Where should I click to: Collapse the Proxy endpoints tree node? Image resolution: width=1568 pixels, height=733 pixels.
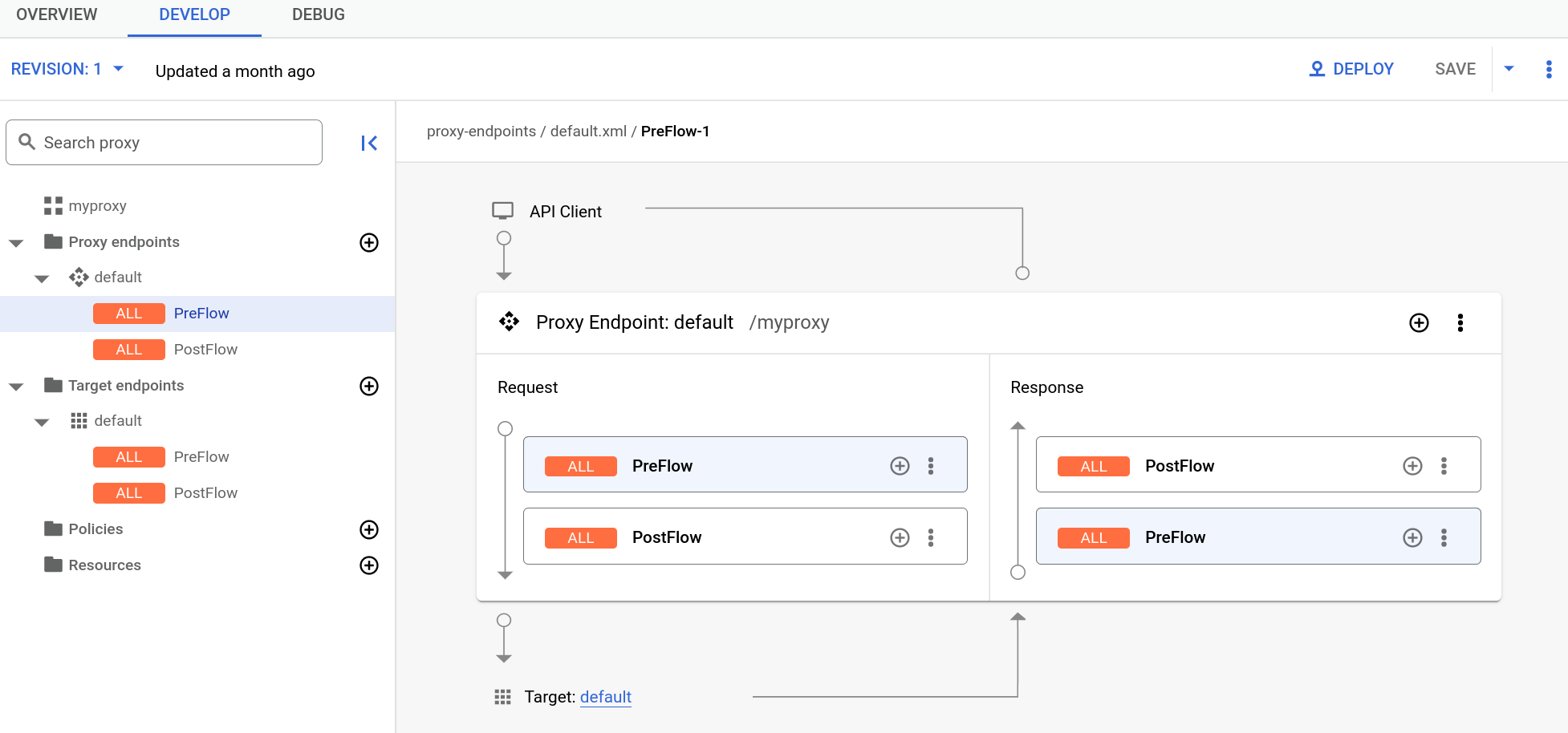(16, 242)
